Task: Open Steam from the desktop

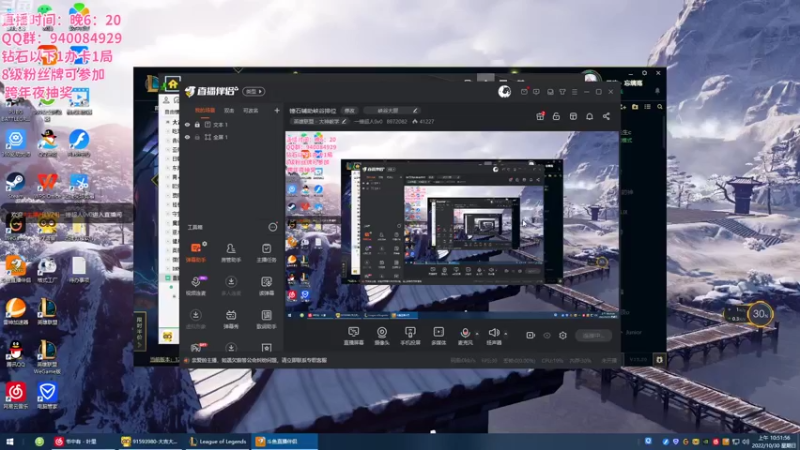Action: point(15,186)
